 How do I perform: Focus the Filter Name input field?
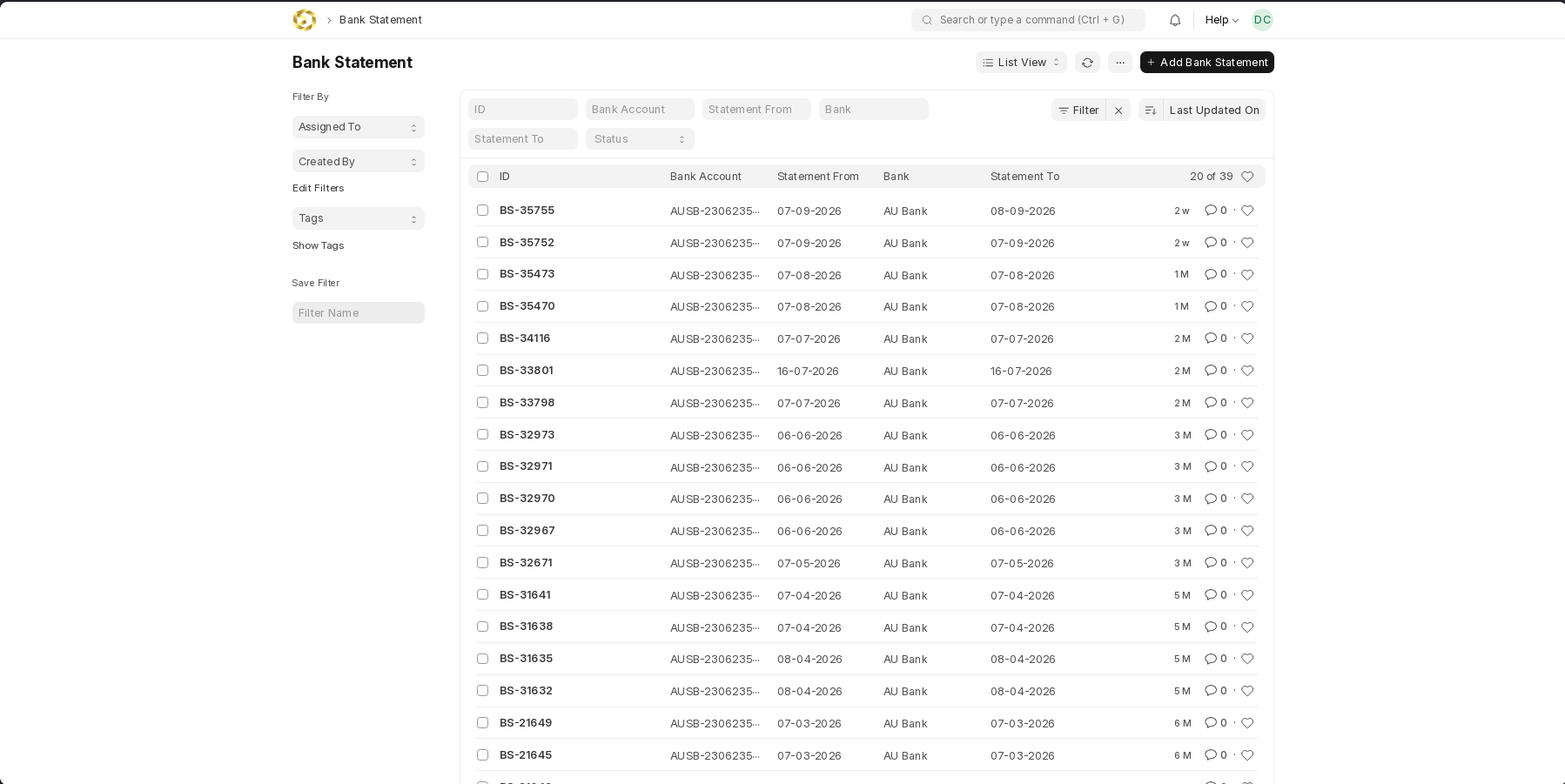pos(359,313)
